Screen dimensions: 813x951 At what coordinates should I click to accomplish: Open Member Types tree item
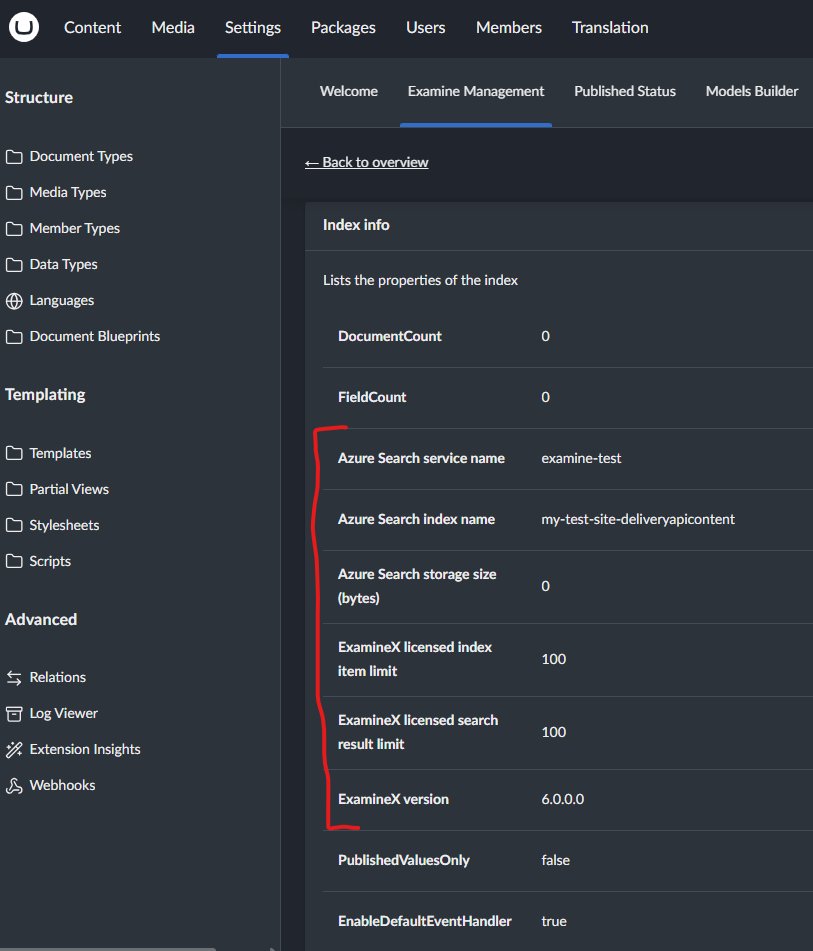75,228
